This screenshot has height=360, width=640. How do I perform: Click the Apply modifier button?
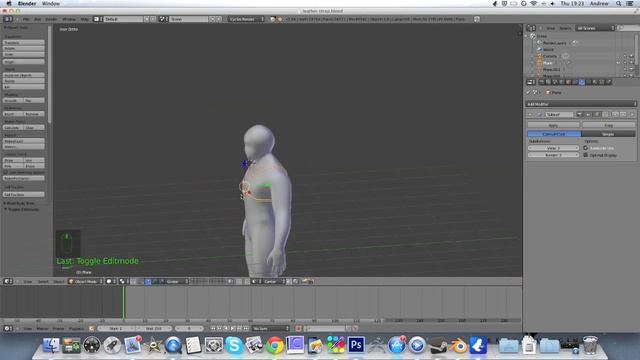(x=553, y=125)
